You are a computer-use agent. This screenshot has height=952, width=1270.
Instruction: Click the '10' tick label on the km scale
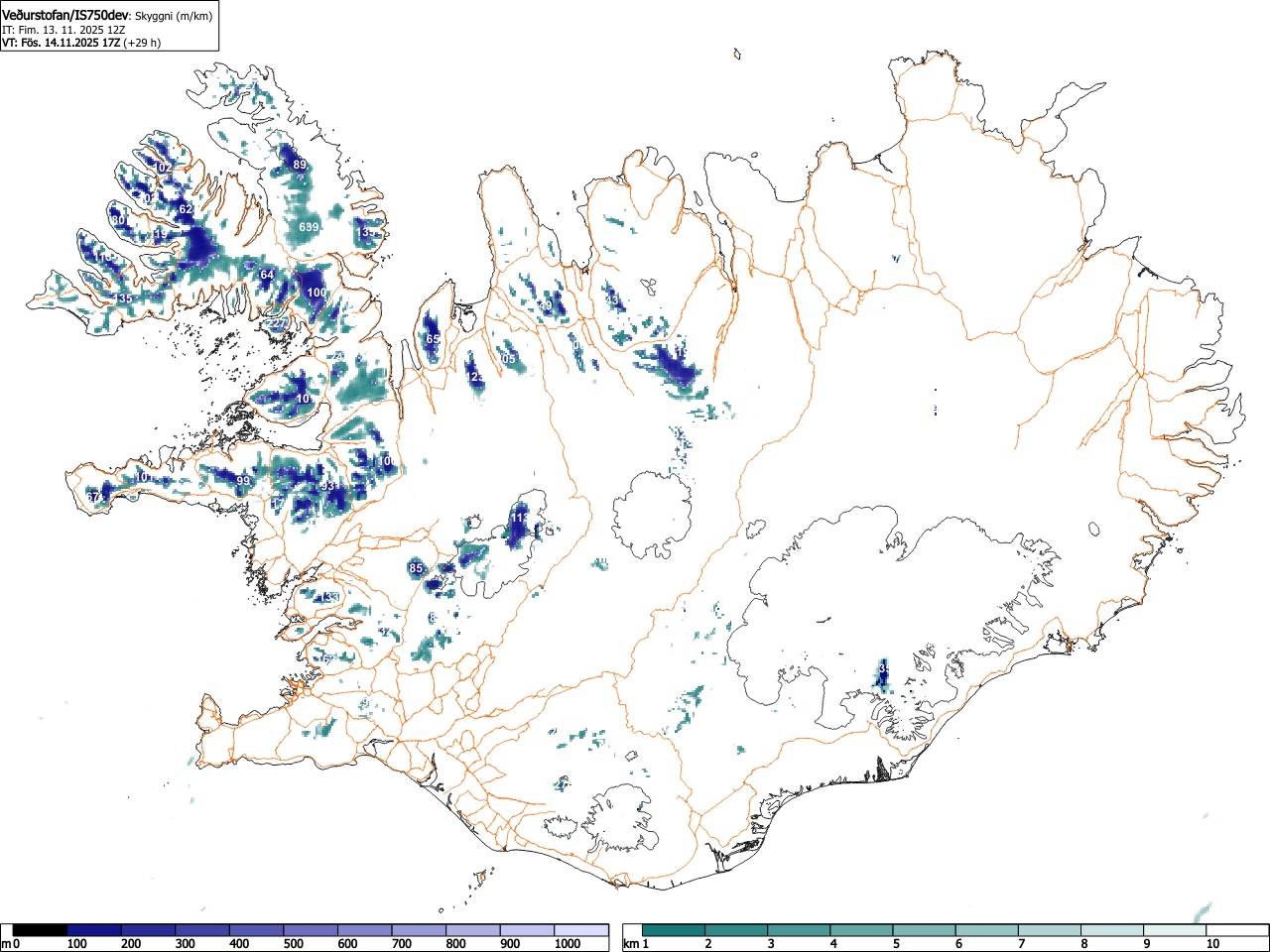[1212, 944]
